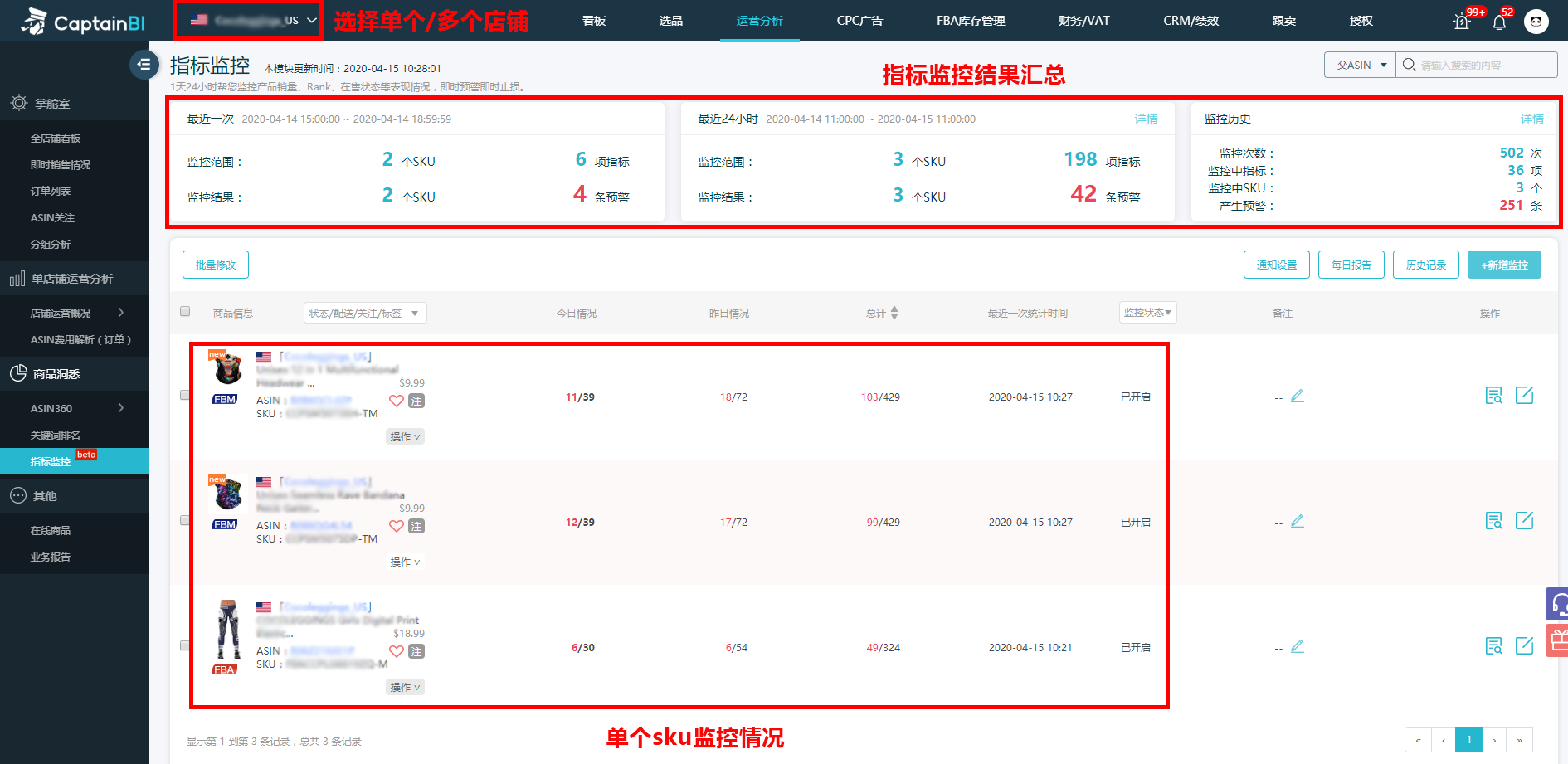Screen dimensions: 1568x764
Task: Click the heart favorite icon of first product
Action: 397,401
